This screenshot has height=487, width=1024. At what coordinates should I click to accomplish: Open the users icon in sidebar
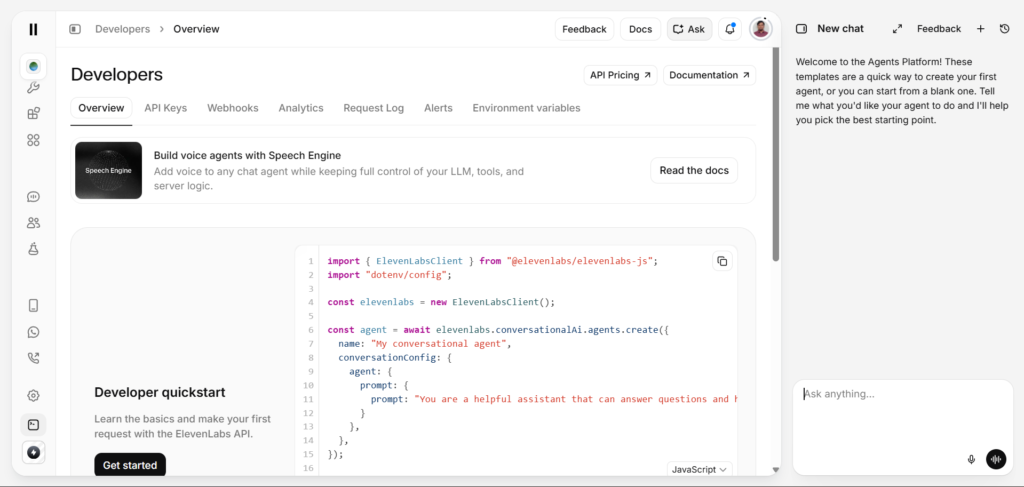33,223
